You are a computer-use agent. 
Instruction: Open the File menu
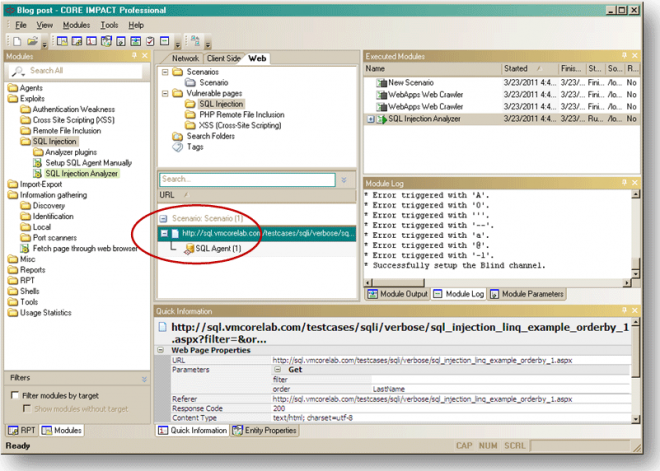coord(21,25)
